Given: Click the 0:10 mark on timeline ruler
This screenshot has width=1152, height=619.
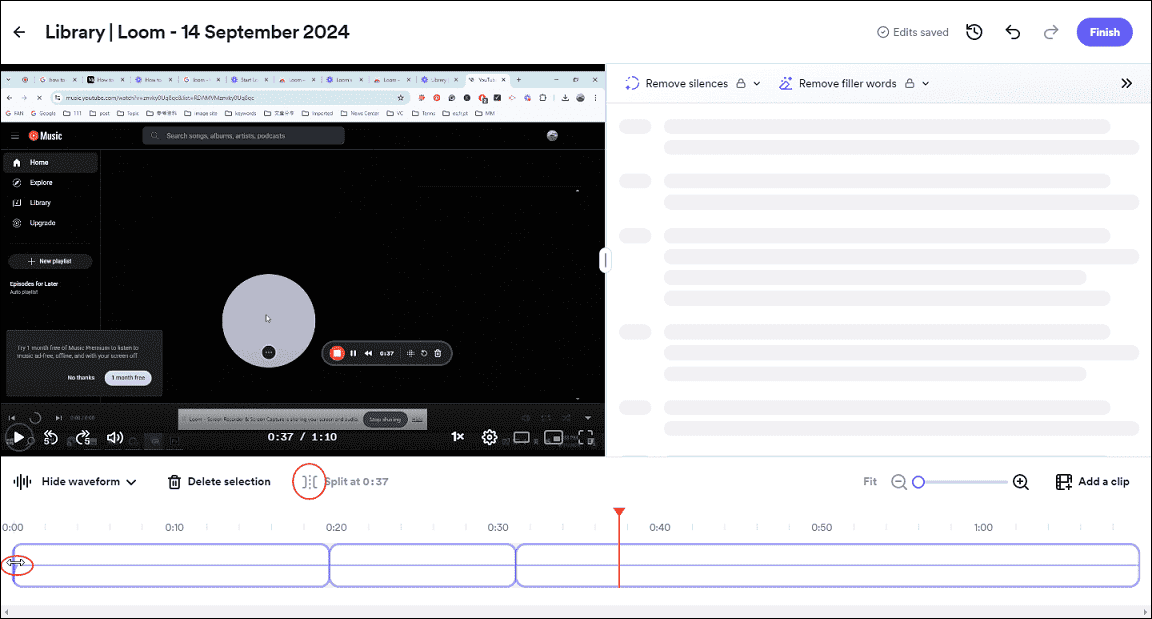Looking at the screenshot, I should (174, 527).
